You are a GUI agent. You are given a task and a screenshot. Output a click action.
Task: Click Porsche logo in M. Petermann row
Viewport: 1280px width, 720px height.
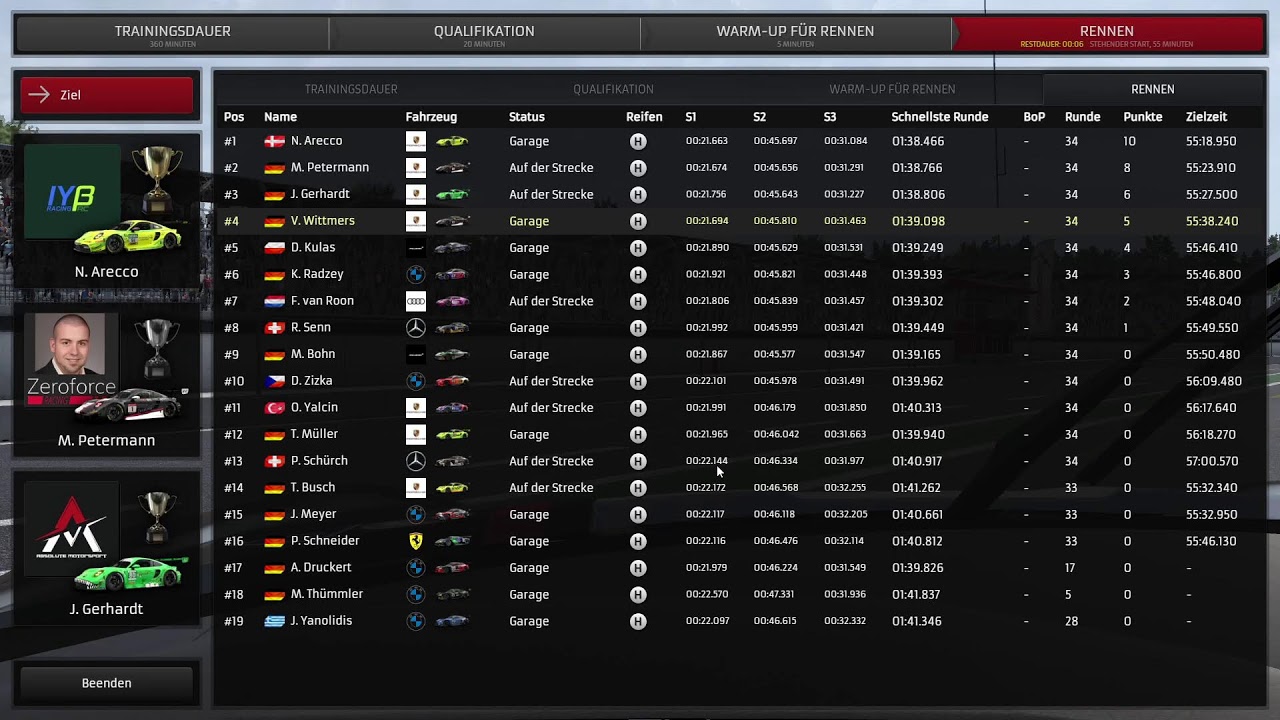point(416,168)
